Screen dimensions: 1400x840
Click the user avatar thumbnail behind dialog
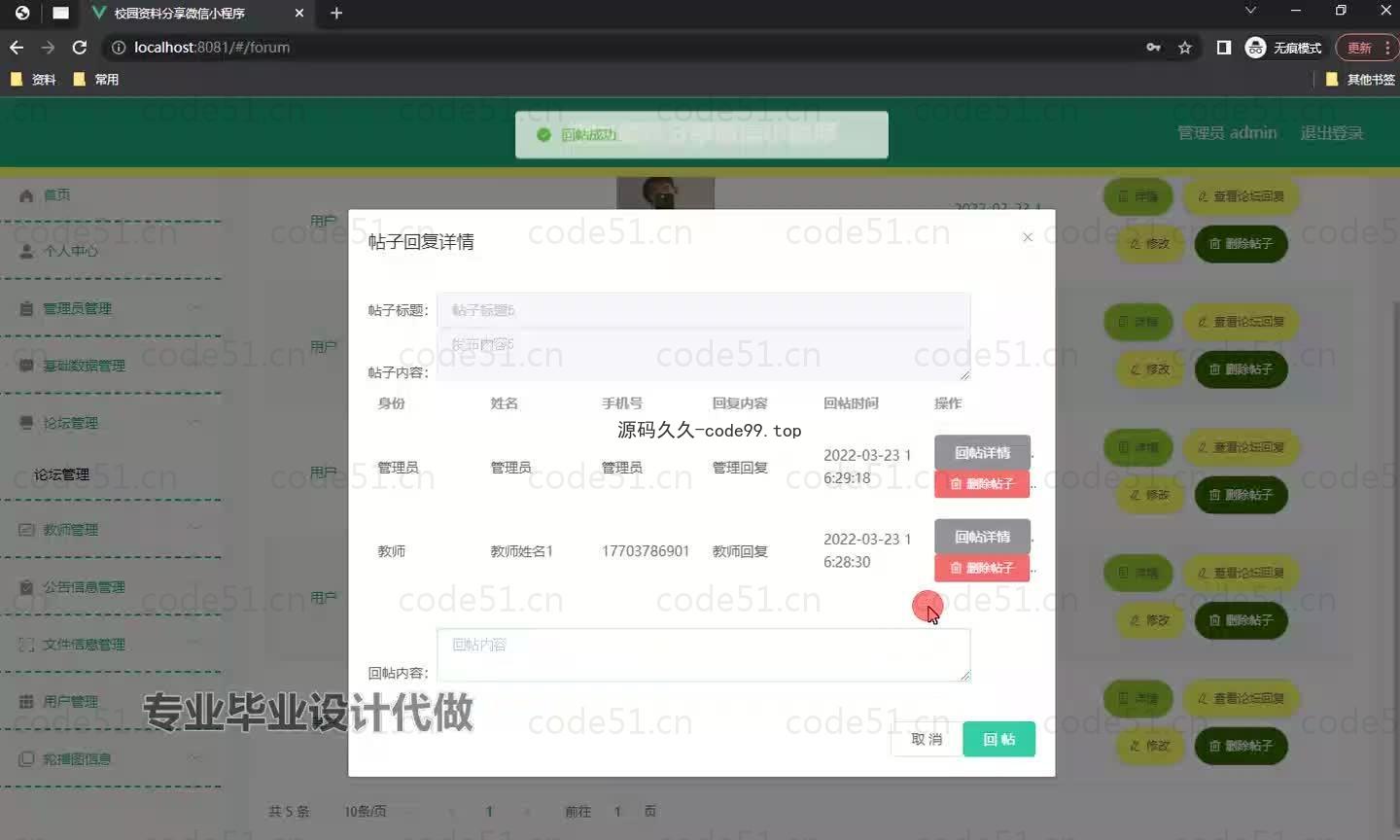[x=665, y=192]
